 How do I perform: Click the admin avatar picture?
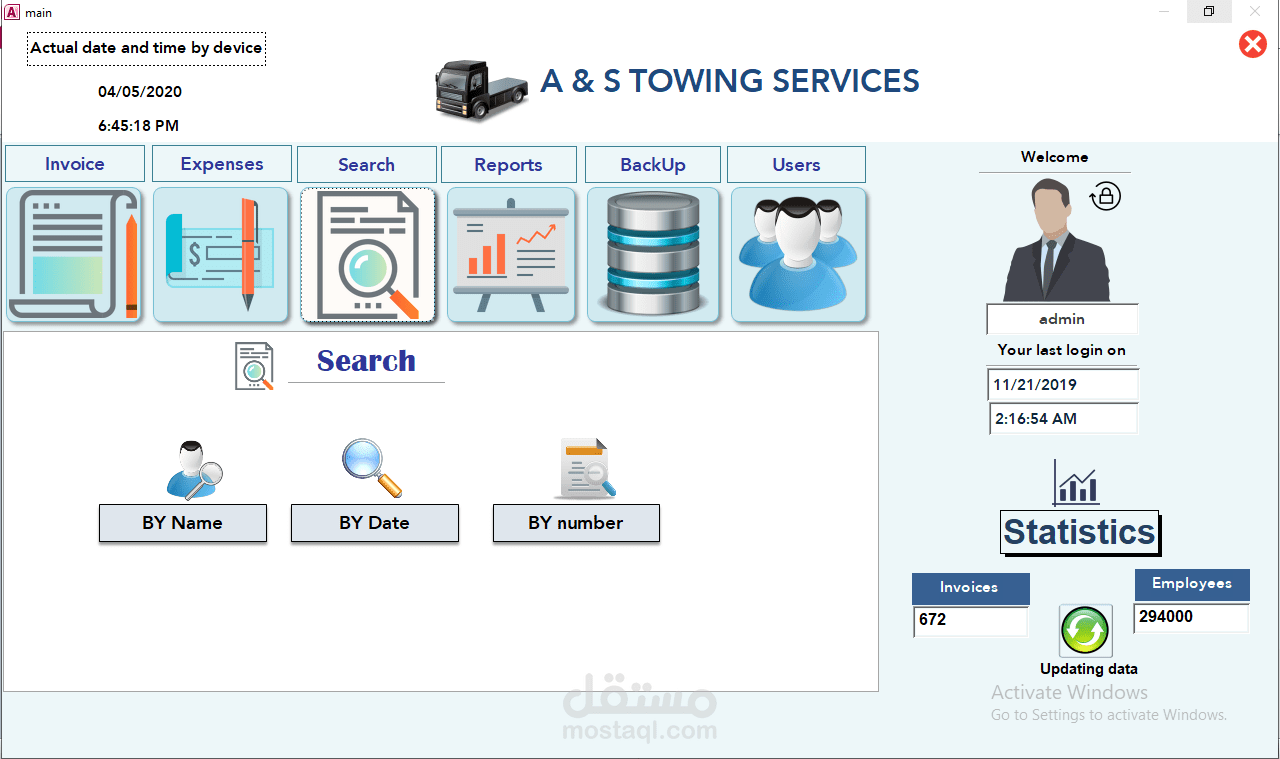point(1057,240)
